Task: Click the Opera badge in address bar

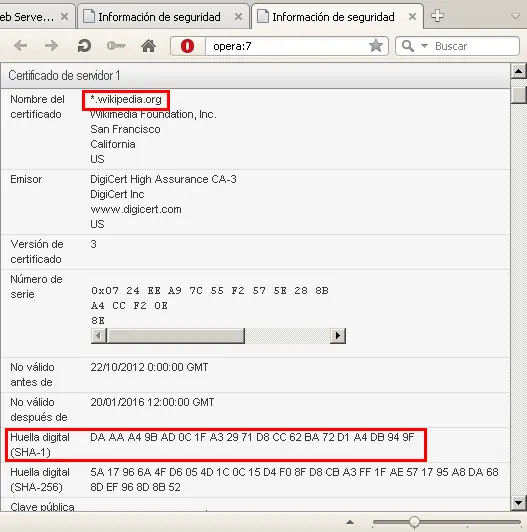Action: point(187,46)
